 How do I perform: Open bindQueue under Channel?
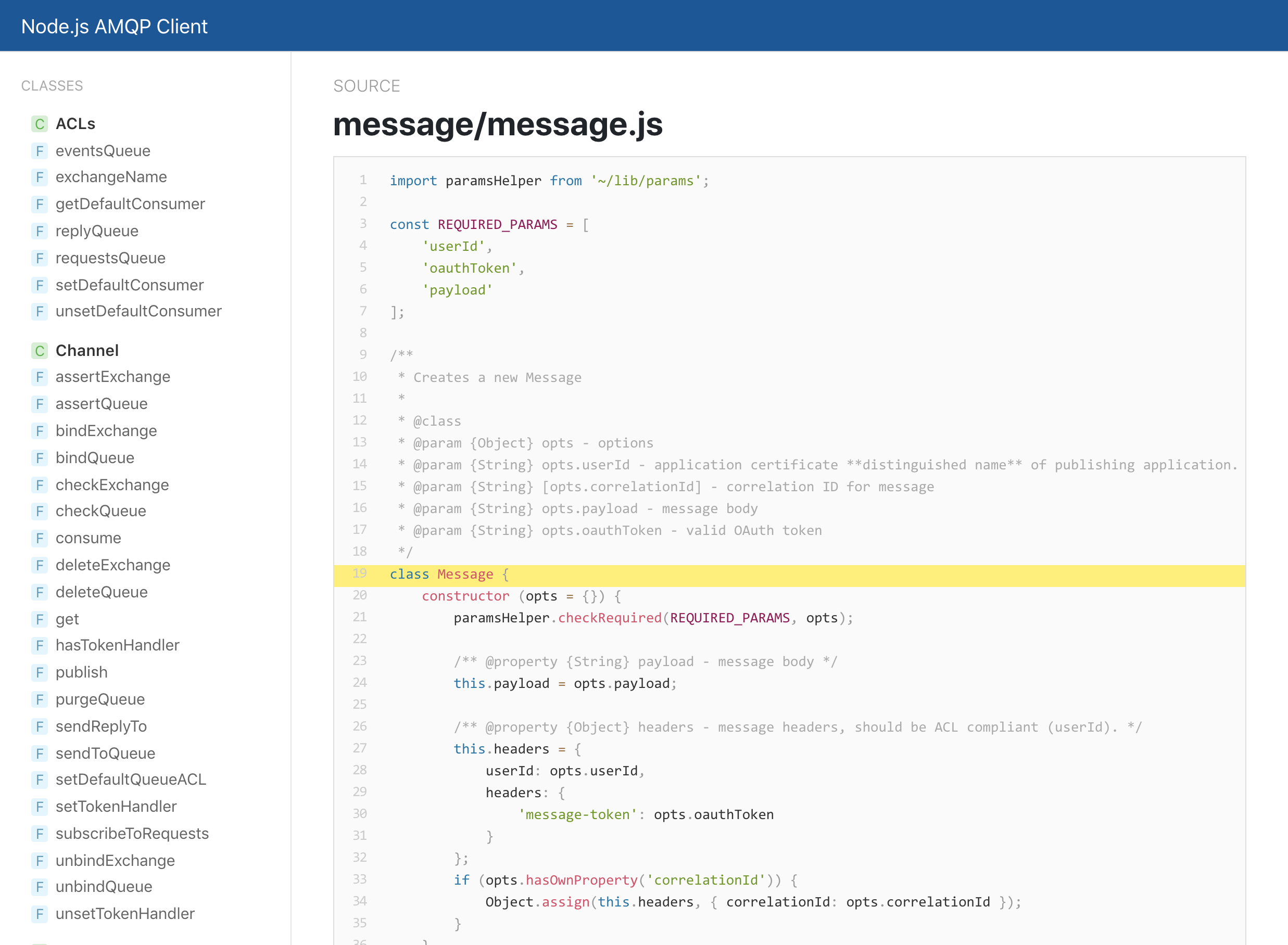click(95, 457)
